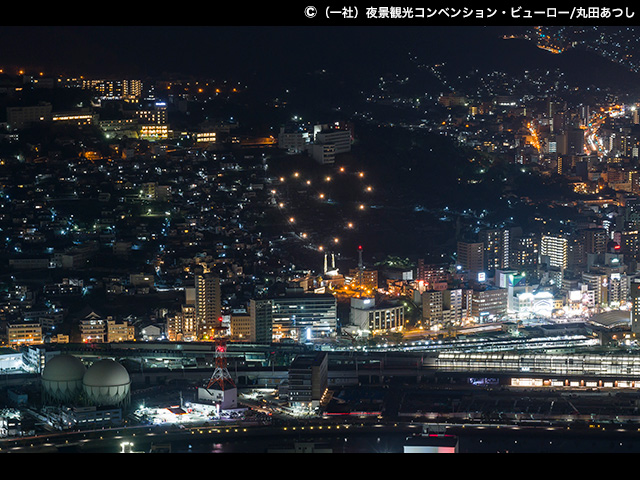The height and width of the screenshot is (480, 640).
Task: Click the red and white lattice tower
Action: 220,368
